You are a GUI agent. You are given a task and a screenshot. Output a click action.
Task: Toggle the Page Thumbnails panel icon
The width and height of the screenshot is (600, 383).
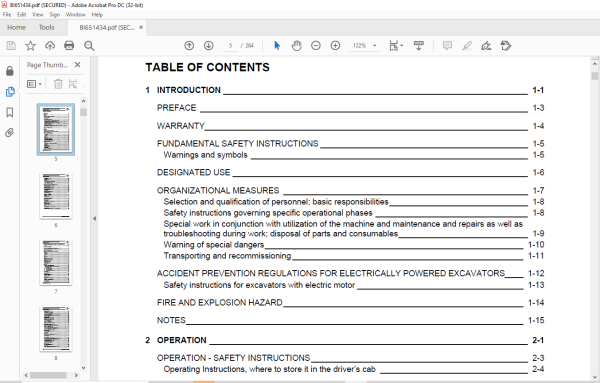[10, 92]
